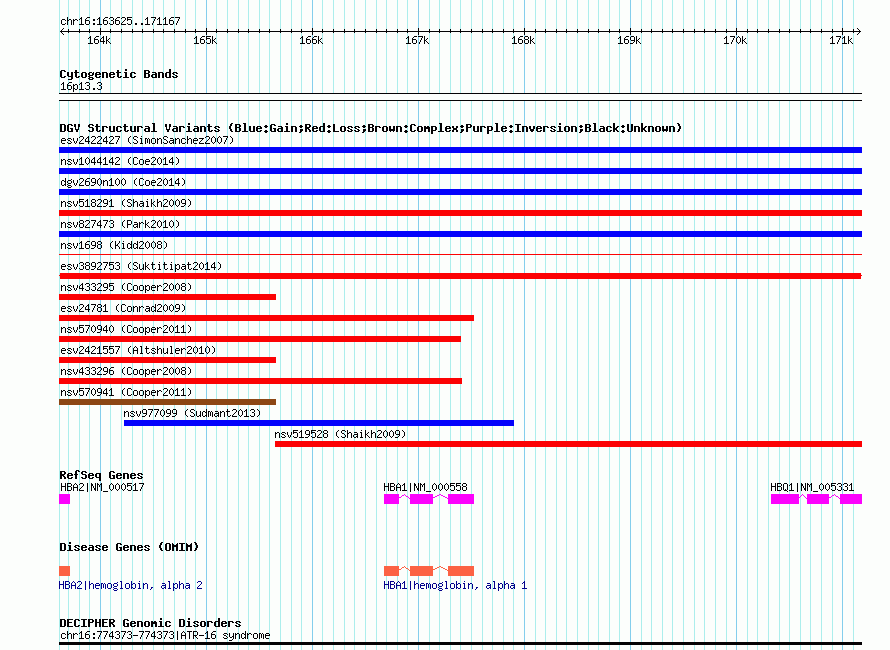The width and height of the screenshot is (890, 650).
Task: Click the esv3892753 (Suktitipat2014) label
Action: click(141, 266)
